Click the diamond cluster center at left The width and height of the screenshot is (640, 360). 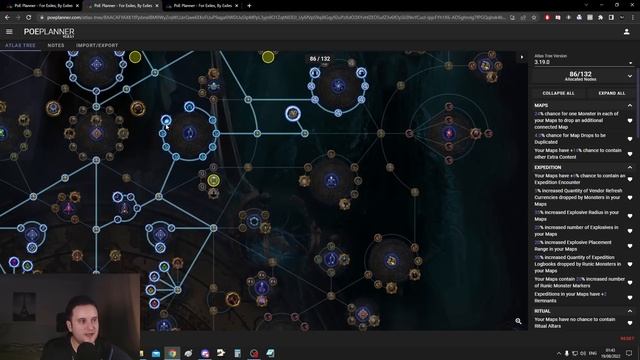click(96, 133)
